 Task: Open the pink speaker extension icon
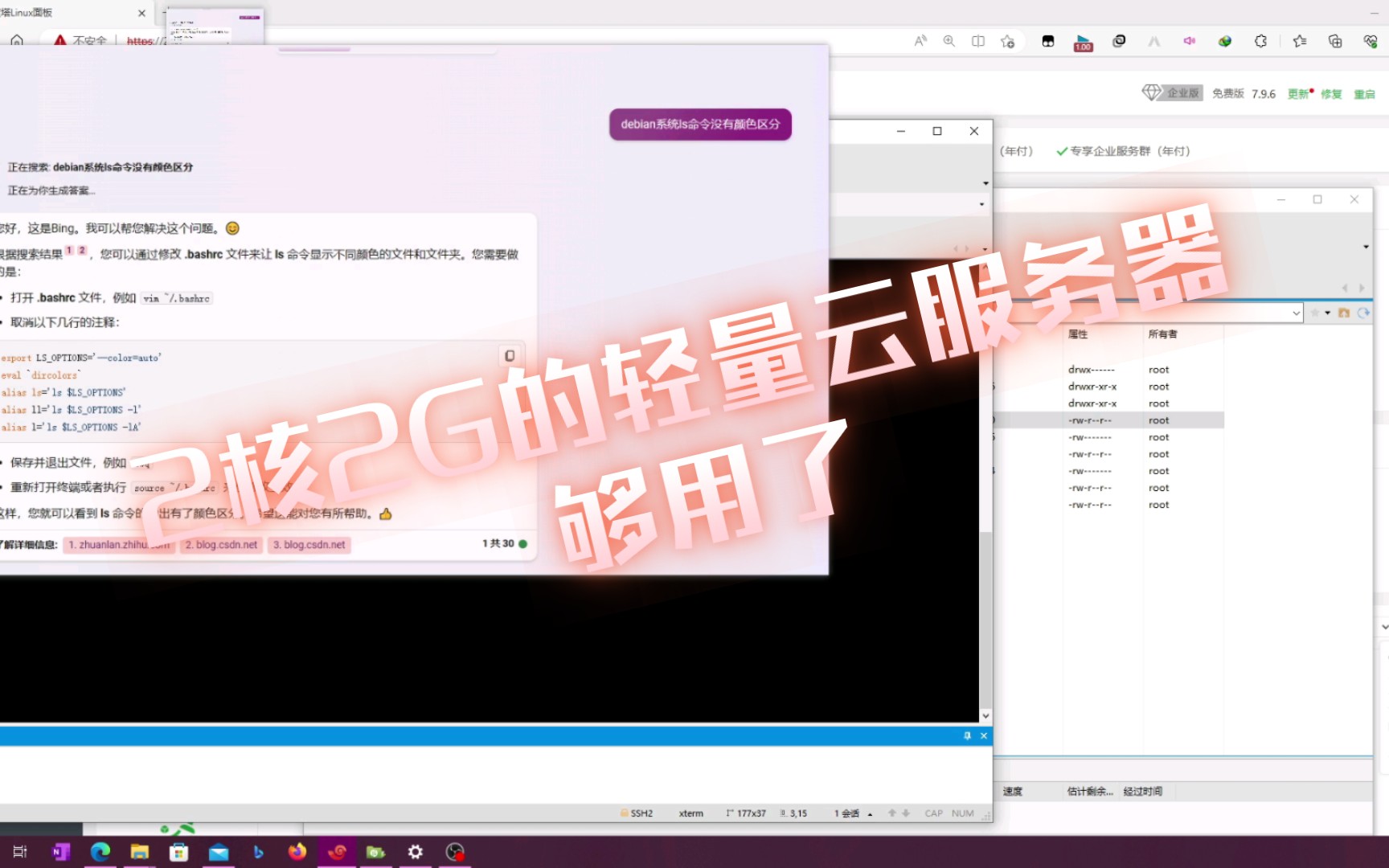pos(1190,41)
